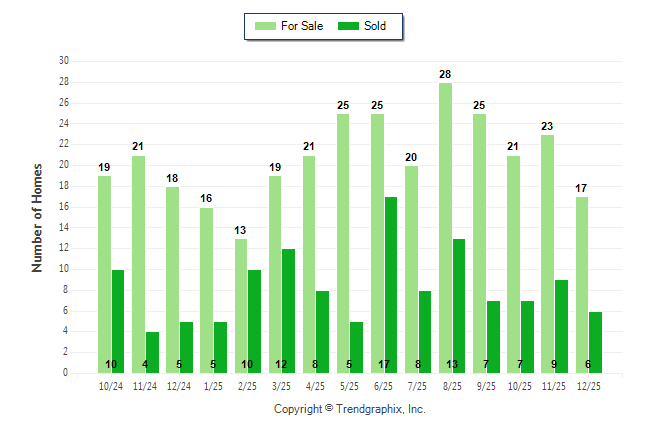Select the 2/25 For Sale bar
The image size is (646, 434).
pyautogui.click(x=240, y=305)
